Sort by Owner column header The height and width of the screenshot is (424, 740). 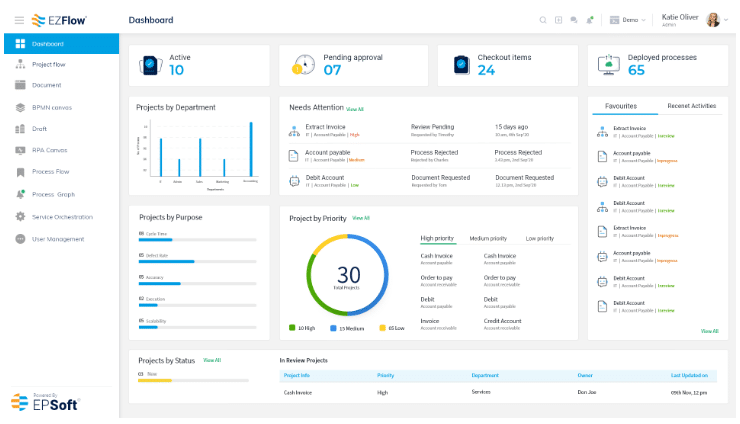pos(585,375)
